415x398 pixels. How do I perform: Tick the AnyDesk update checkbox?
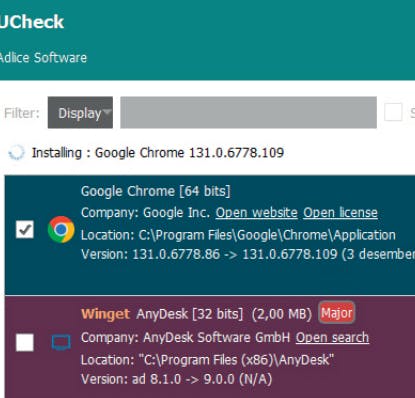(x=25, y=342)
